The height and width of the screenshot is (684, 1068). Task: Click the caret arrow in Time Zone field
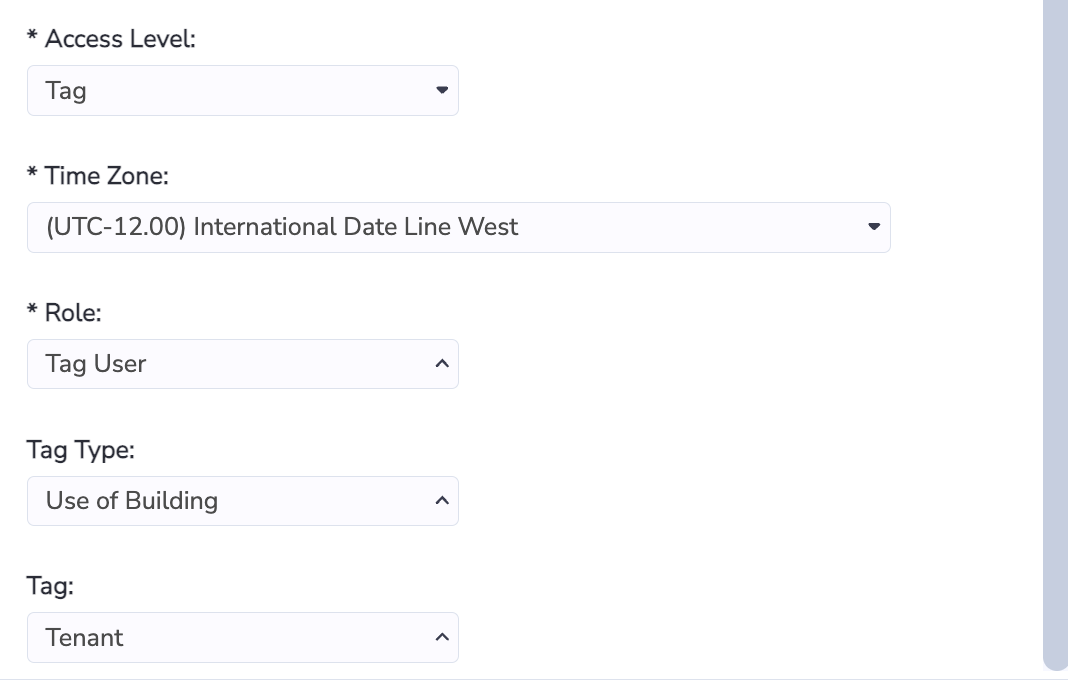874,227
